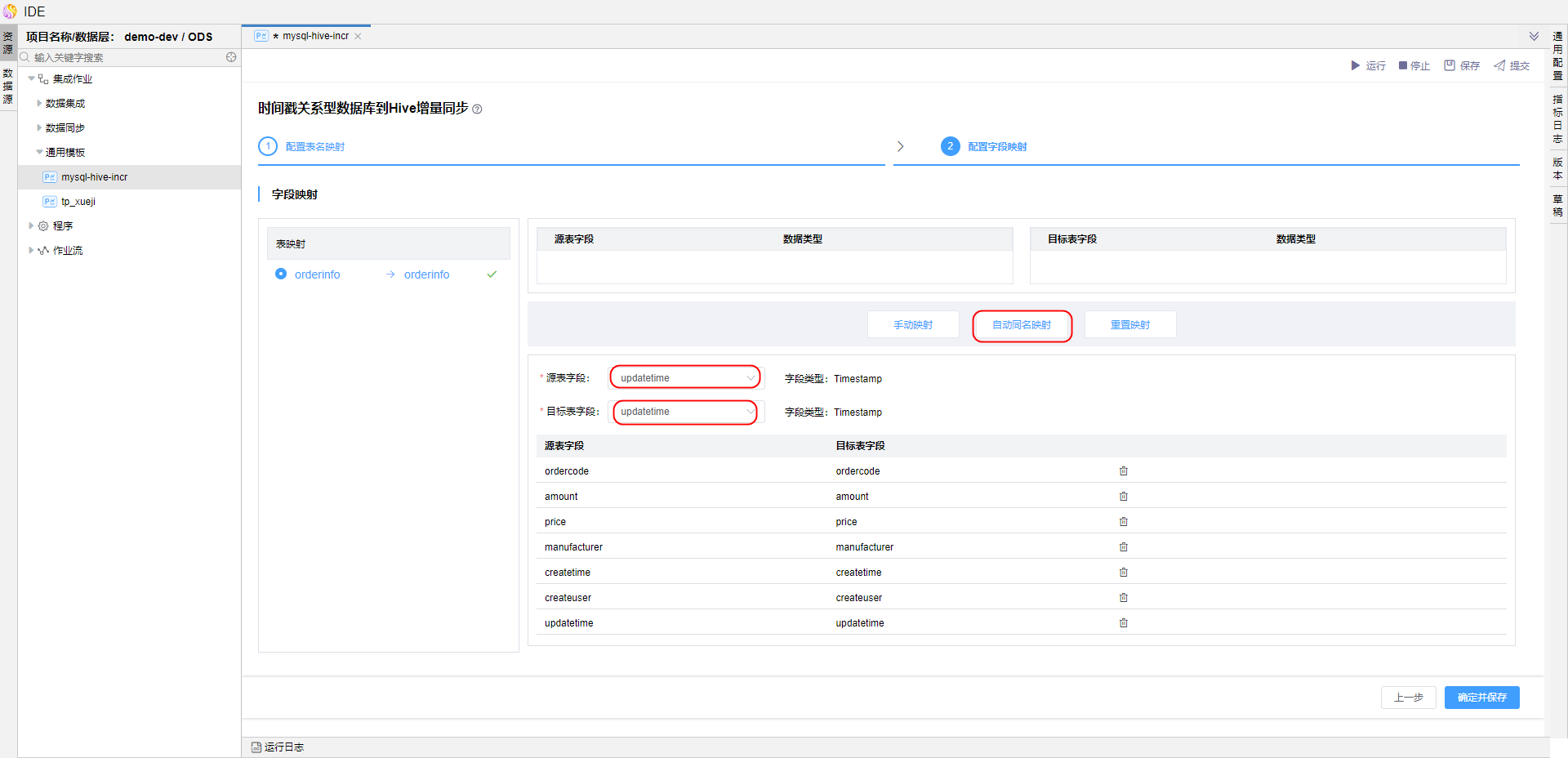The height and width of the screenshot is (758, 1568).
Task: Expand the 数据集成 tree node
Action: click(x=39, y=104)
